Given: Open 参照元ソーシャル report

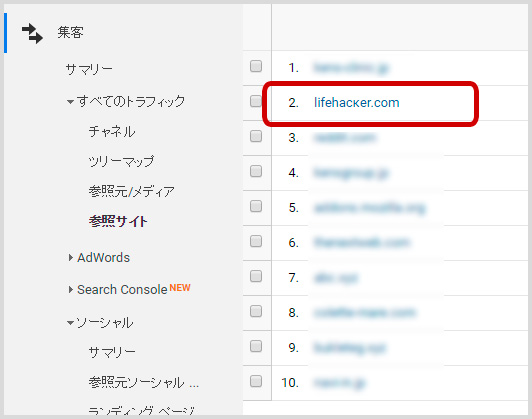Looking at the screenshot, I should [144, 382].
